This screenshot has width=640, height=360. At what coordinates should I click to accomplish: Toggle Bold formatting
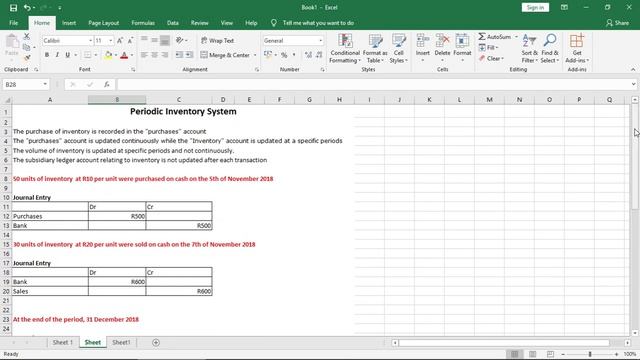(x=47, y=55)
